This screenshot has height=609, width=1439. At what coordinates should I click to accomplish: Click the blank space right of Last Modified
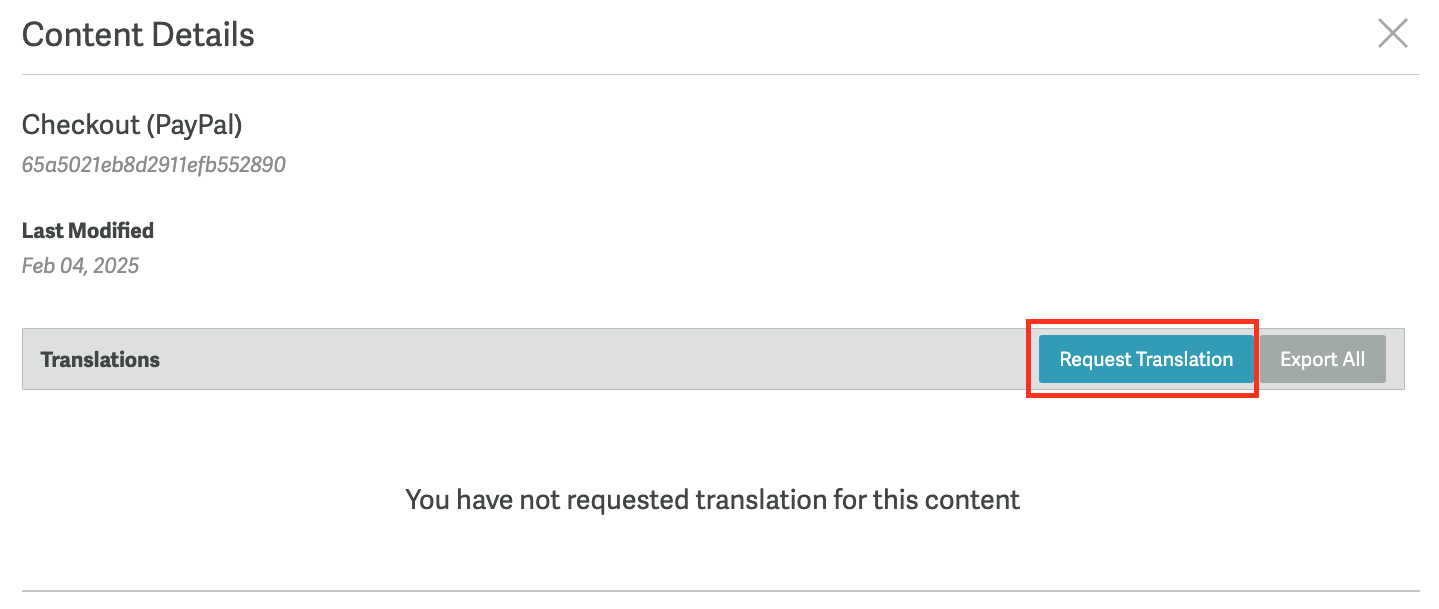click(x=600, y=231)
